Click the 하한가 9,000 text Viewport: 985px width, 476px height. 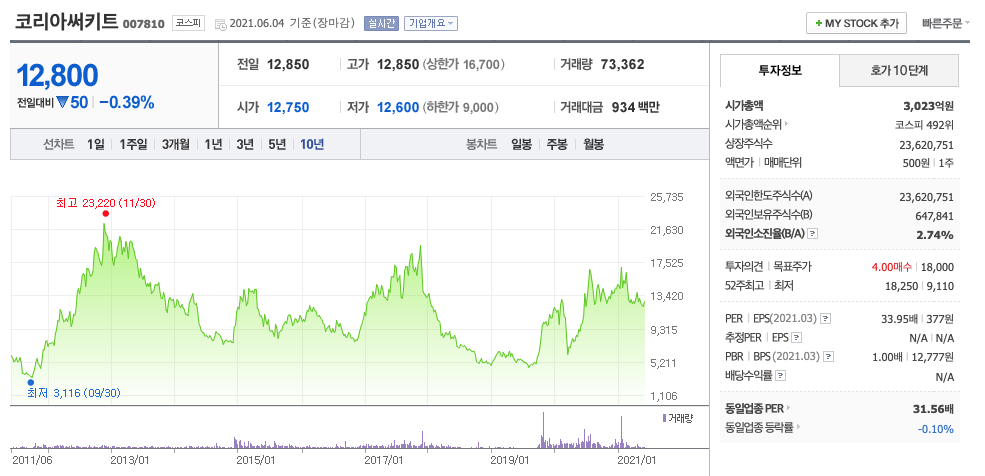click(461, 107)
